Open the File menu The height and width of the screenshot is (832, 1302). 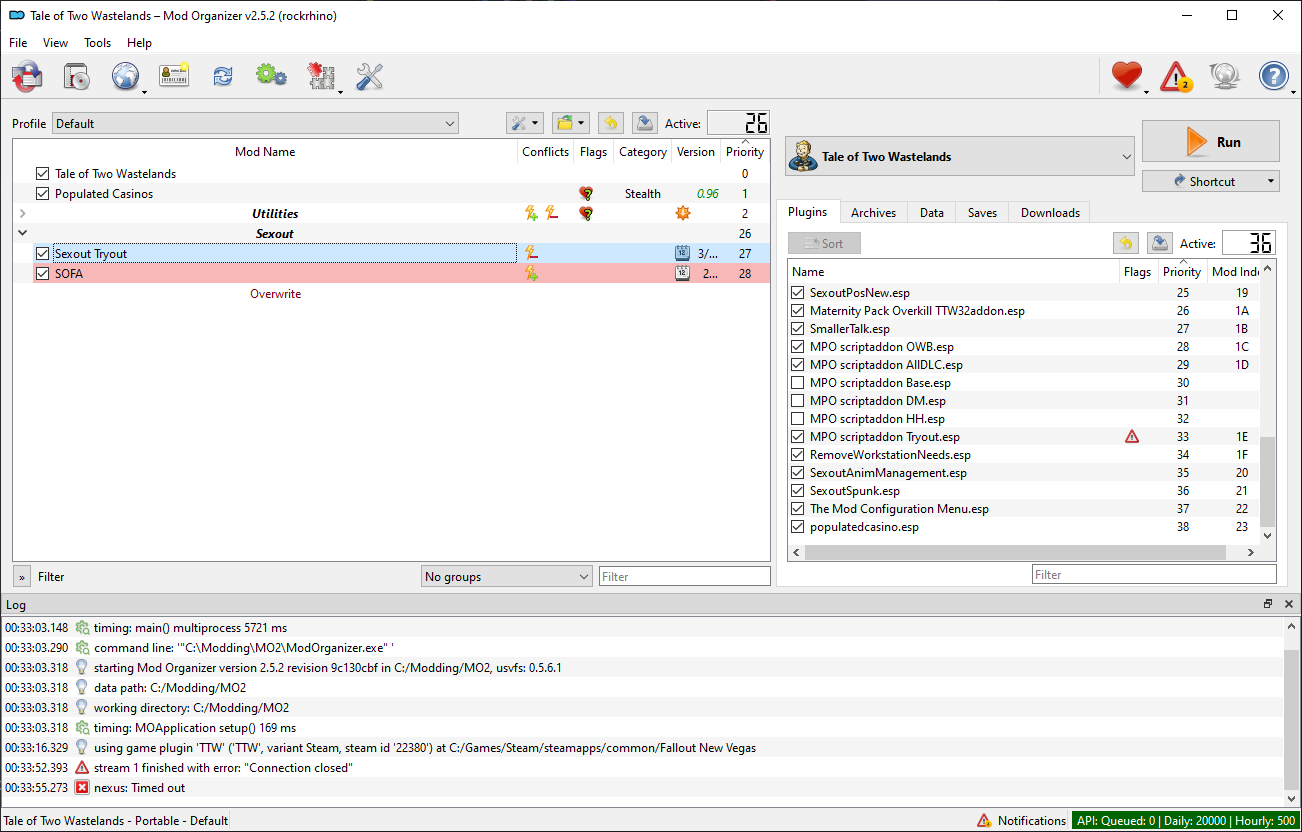[x=18, y=43]
